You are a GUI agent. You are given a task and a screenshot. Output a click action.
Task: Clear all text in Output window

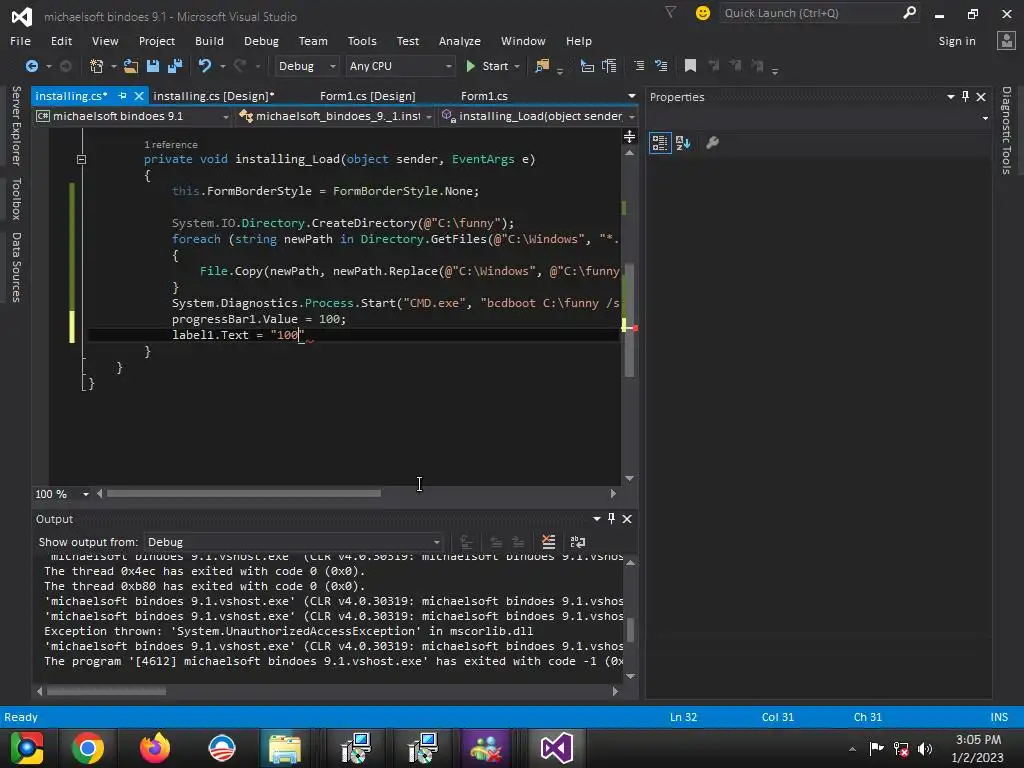coord(549,541)
